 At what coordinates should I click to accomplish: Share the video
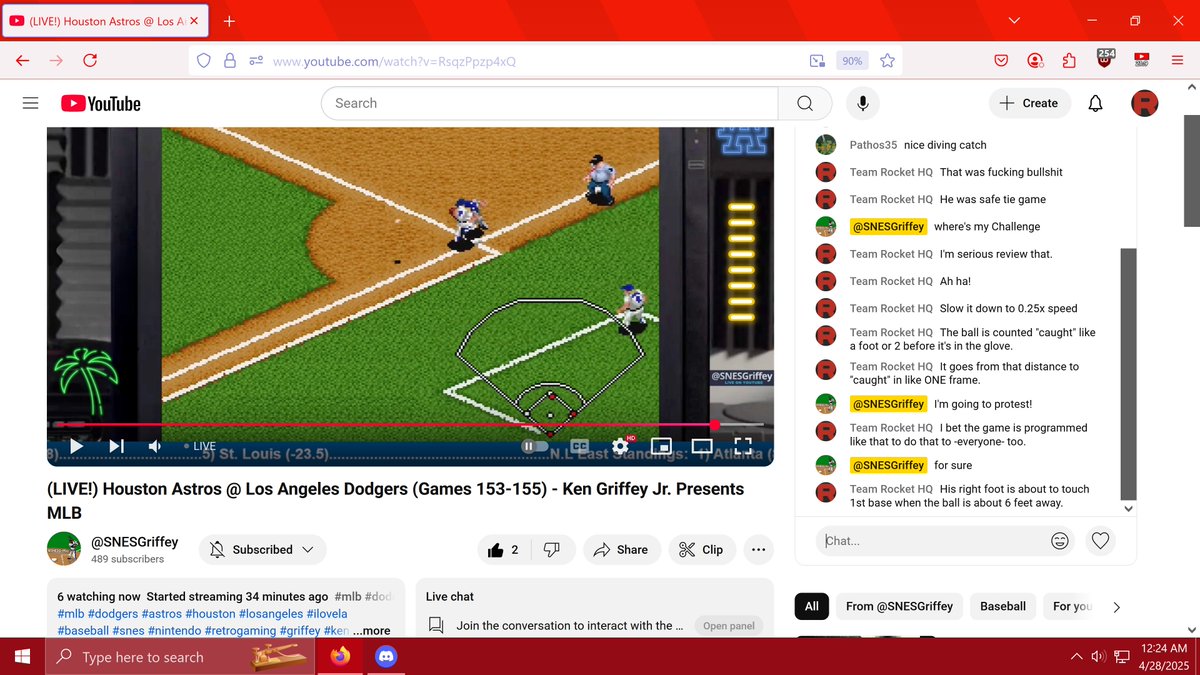620,550
